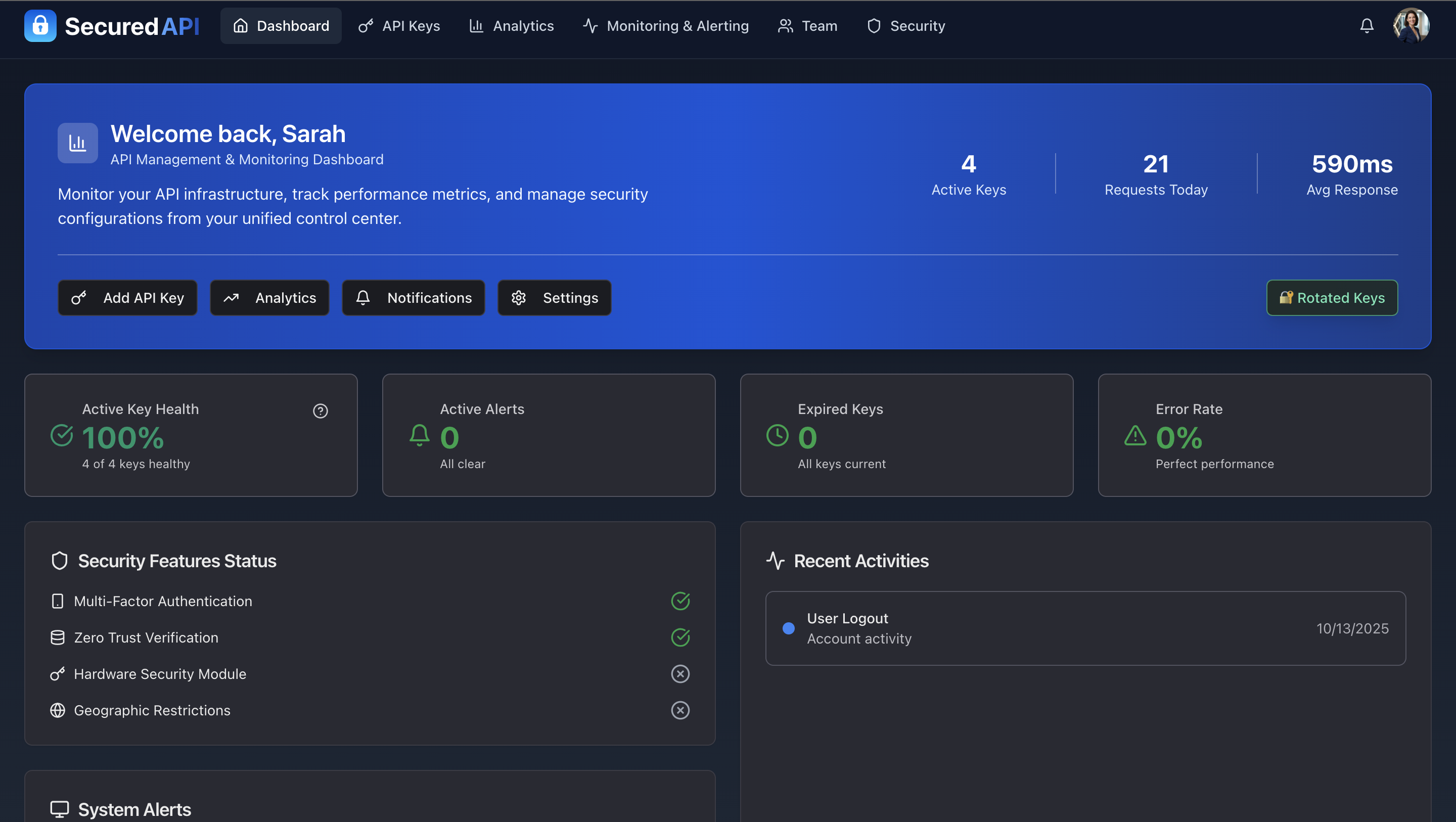Image resolution: width=1456 pixels, height=822 pixels.
Task: Click the activity waveform icon beside Recent Activities
Action: [776, 560]
